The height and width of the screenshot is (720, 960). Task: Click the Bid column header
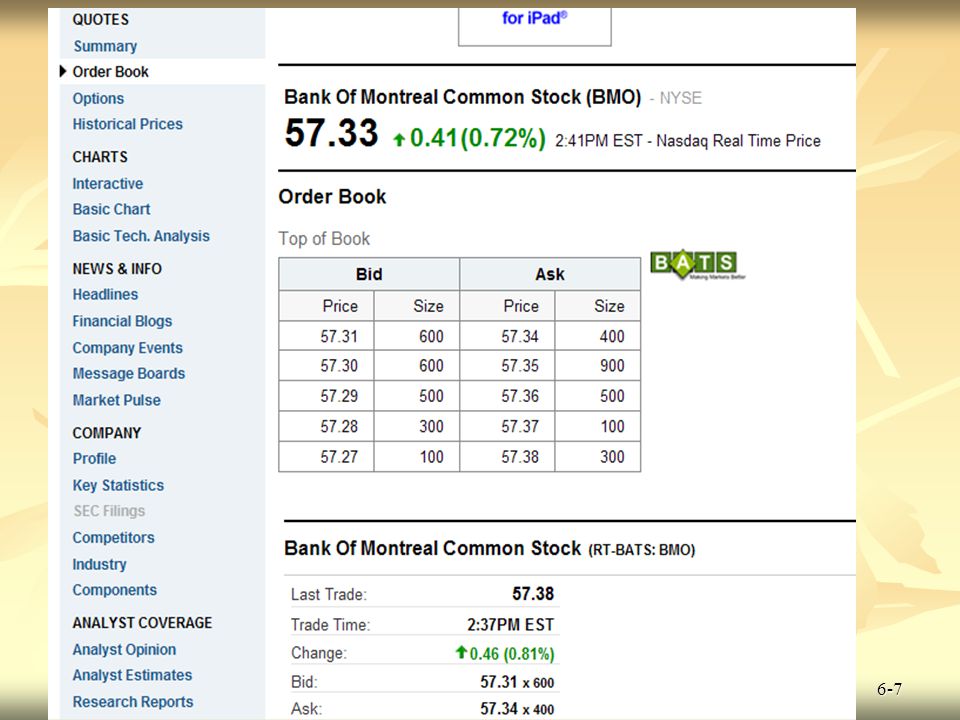pos(369,274)
